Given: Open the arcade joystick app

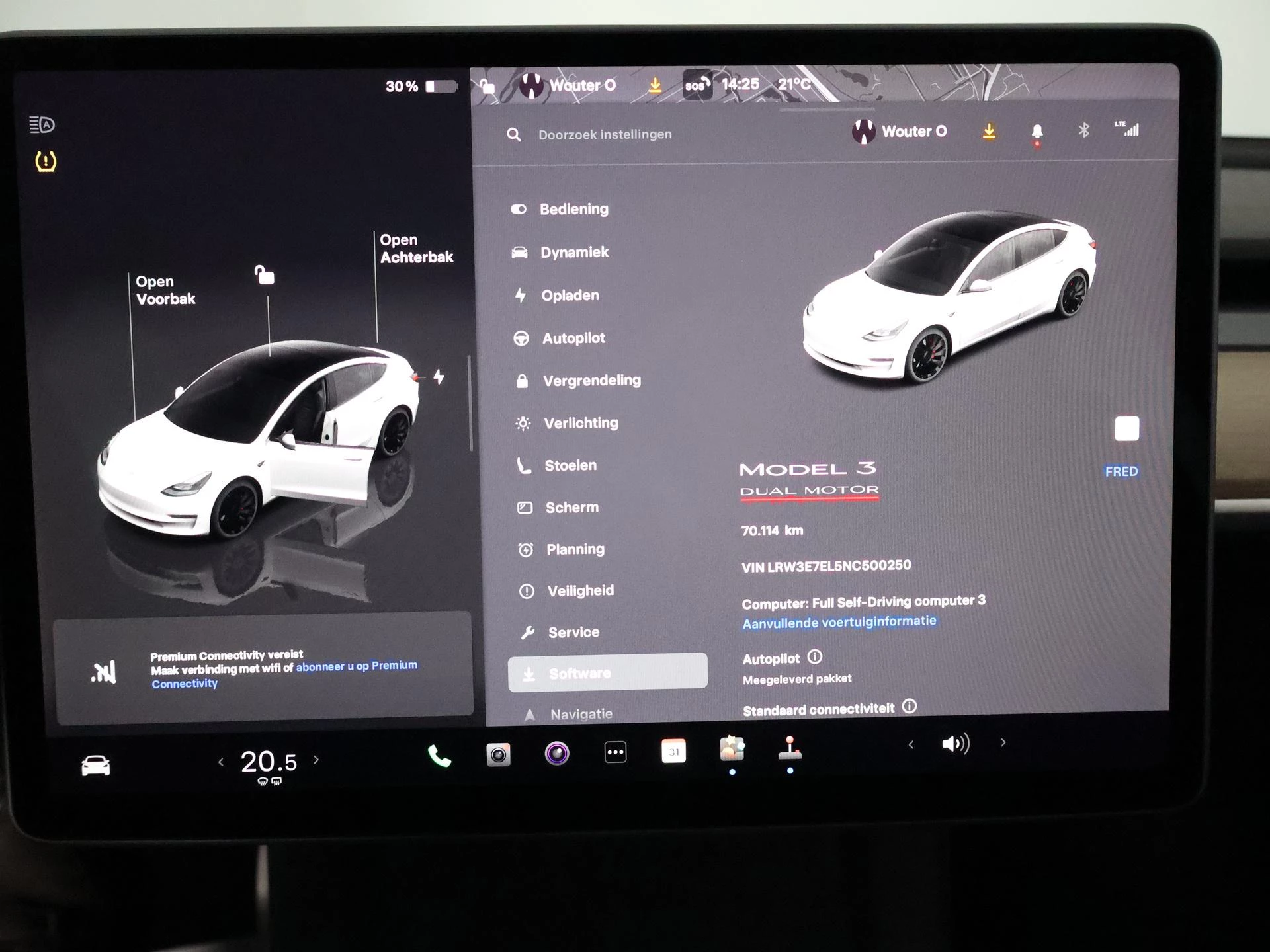Looking at the screenshot, I should coord(790,748).
